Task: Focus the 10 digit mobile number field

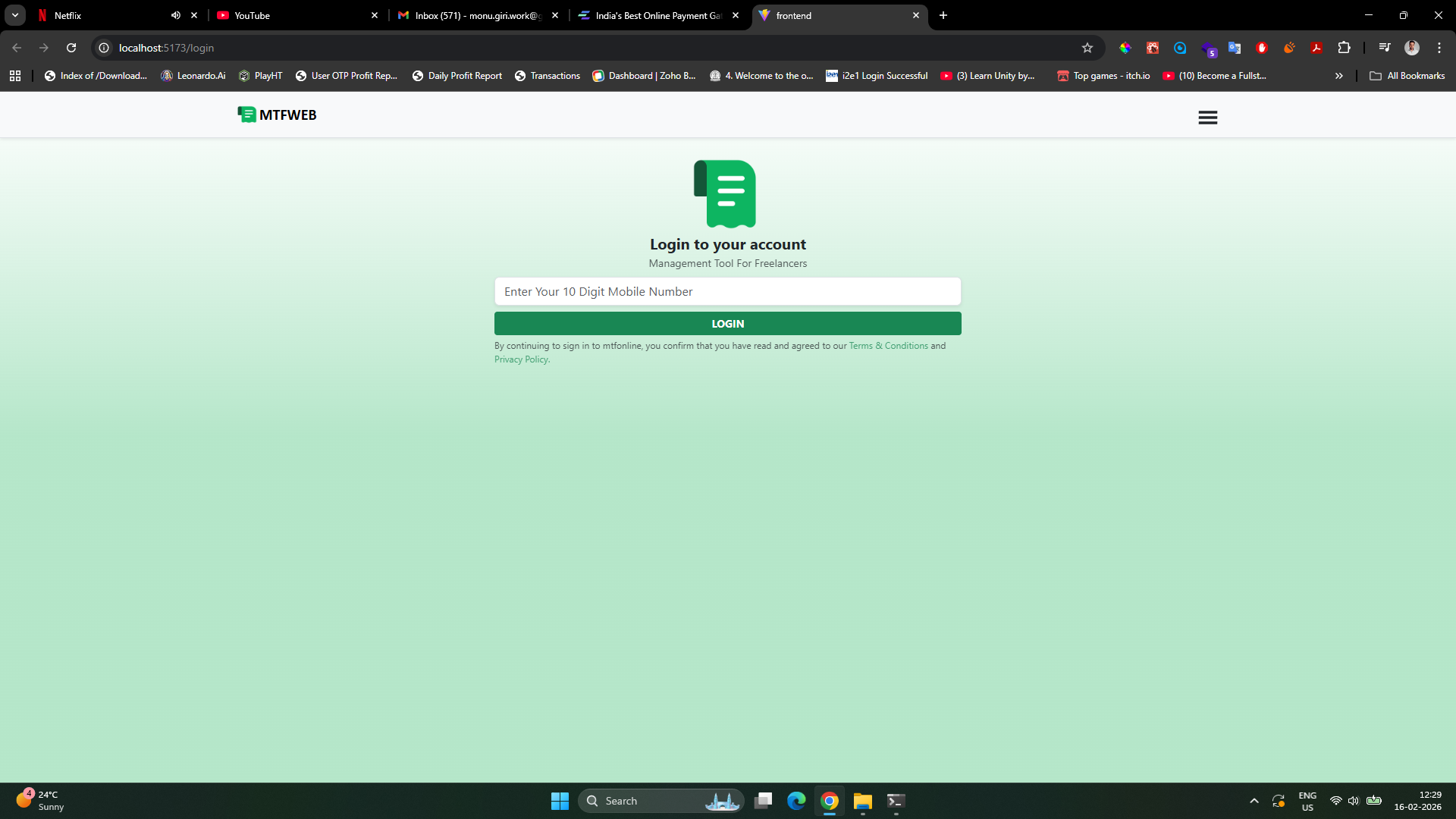Action: (727, 291)
